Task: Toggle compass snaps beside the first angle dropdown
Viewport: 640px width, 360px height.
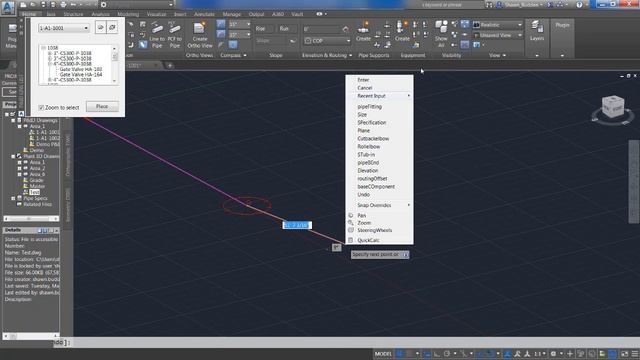Action: point(221,24)
